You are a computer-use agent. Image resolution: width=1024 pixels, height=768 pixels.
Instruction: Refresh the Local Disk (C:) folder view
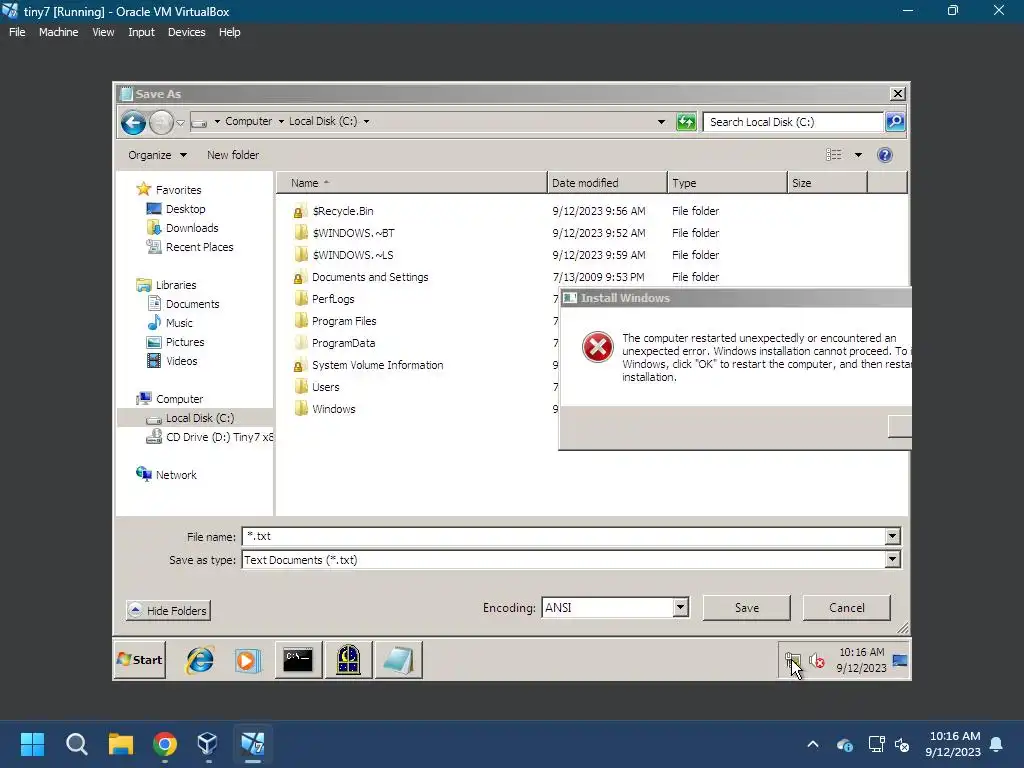tap(686, 121)
